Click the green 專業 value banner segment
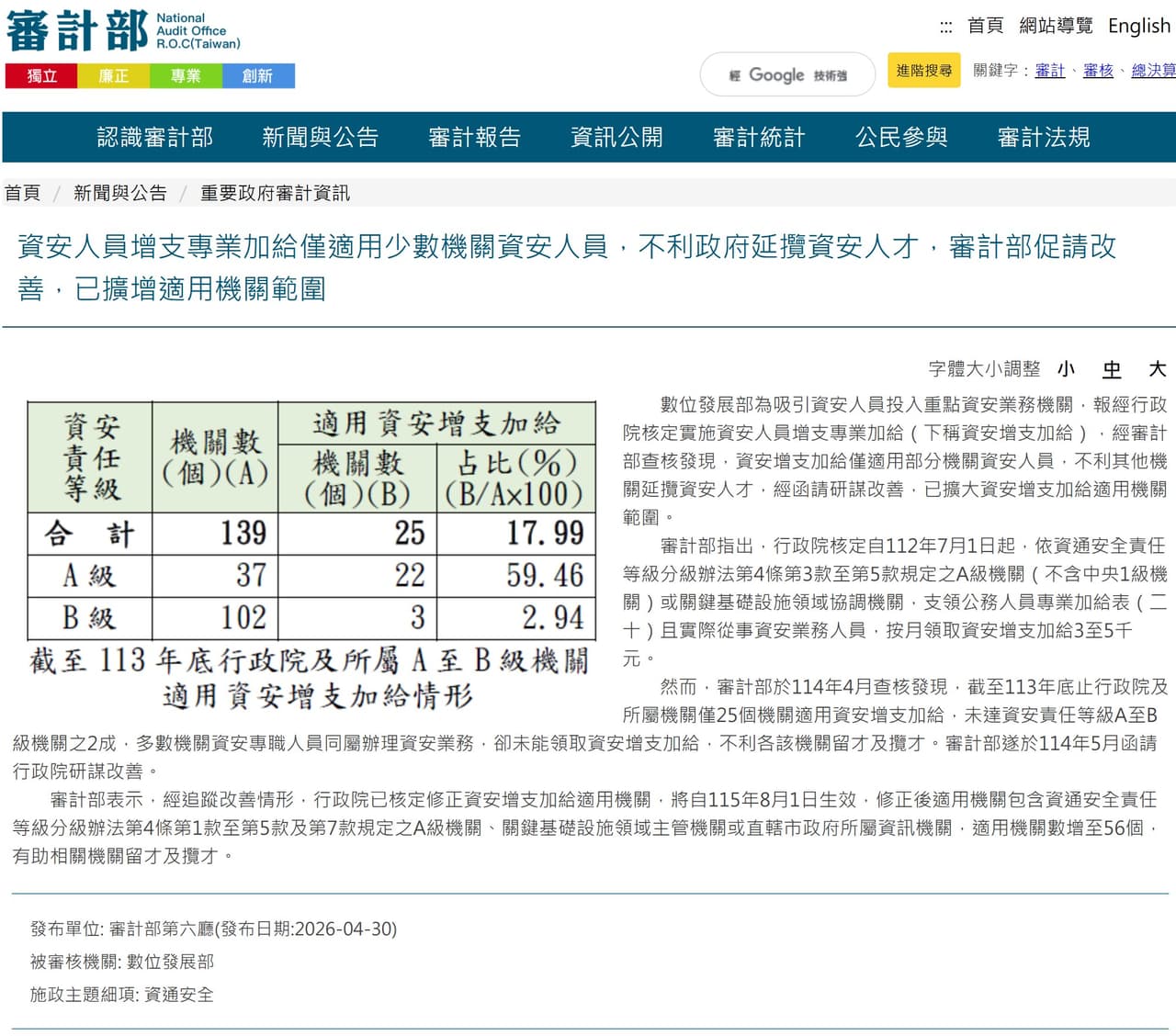The width and height of the screenshot is (1176, 1036). pos(186,76)
